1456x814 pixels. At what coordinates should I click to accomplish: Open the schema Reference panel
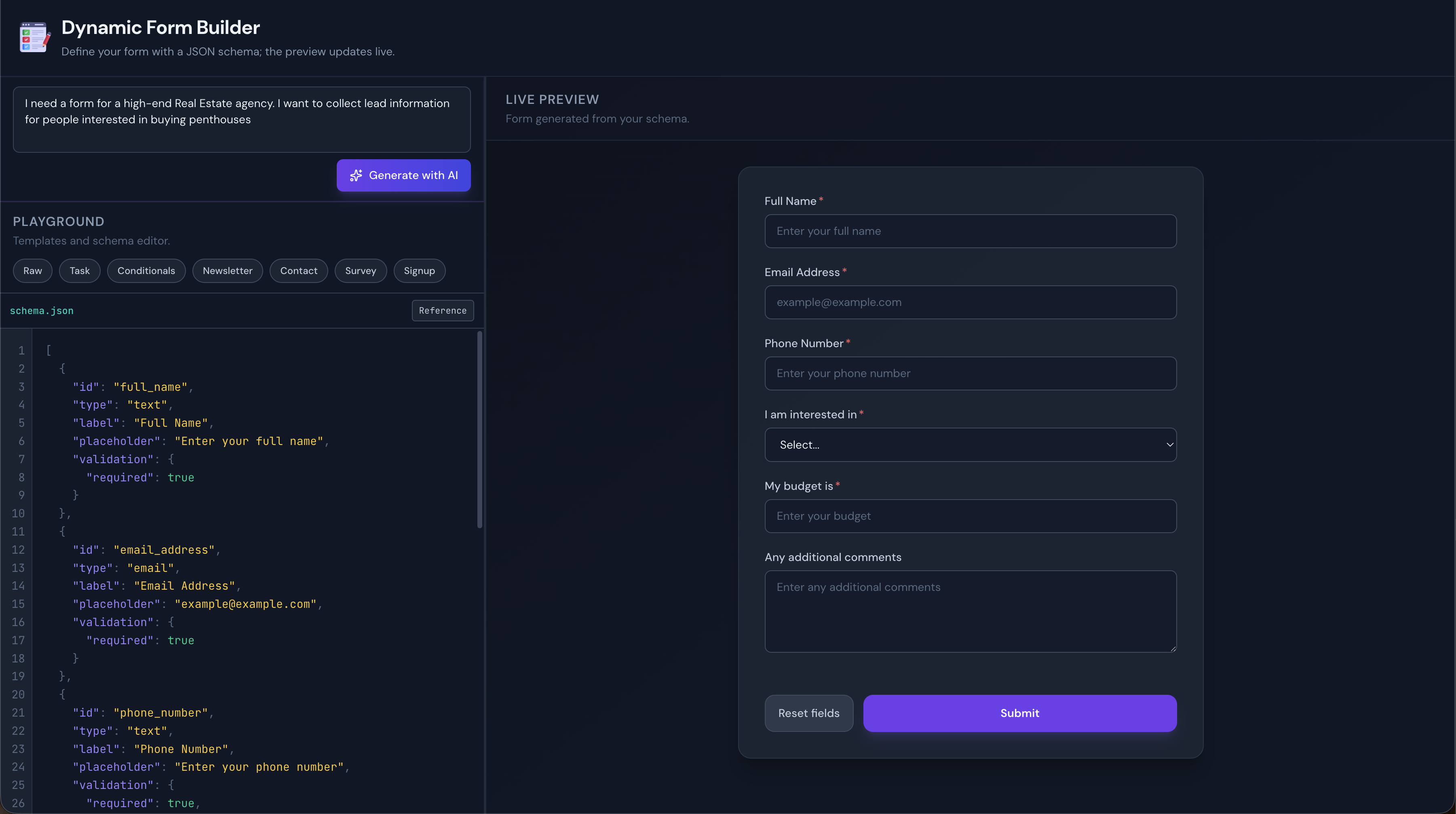pos(443,310)
